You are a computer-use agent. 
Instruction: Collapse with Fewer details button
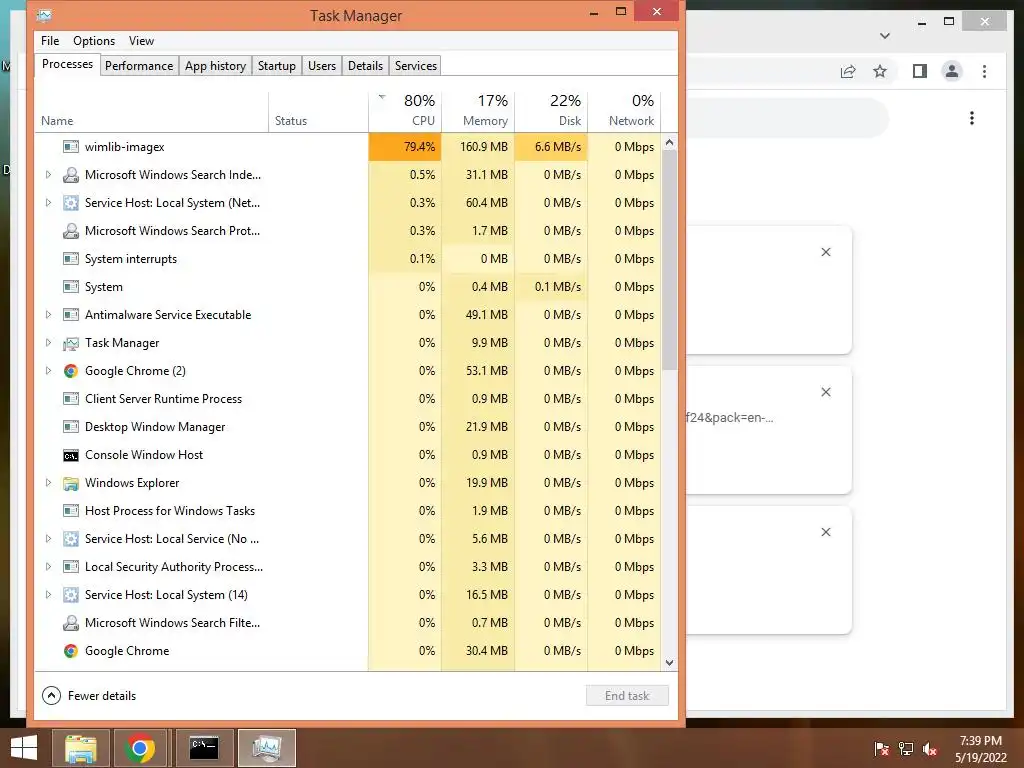[x=89, y=696]
